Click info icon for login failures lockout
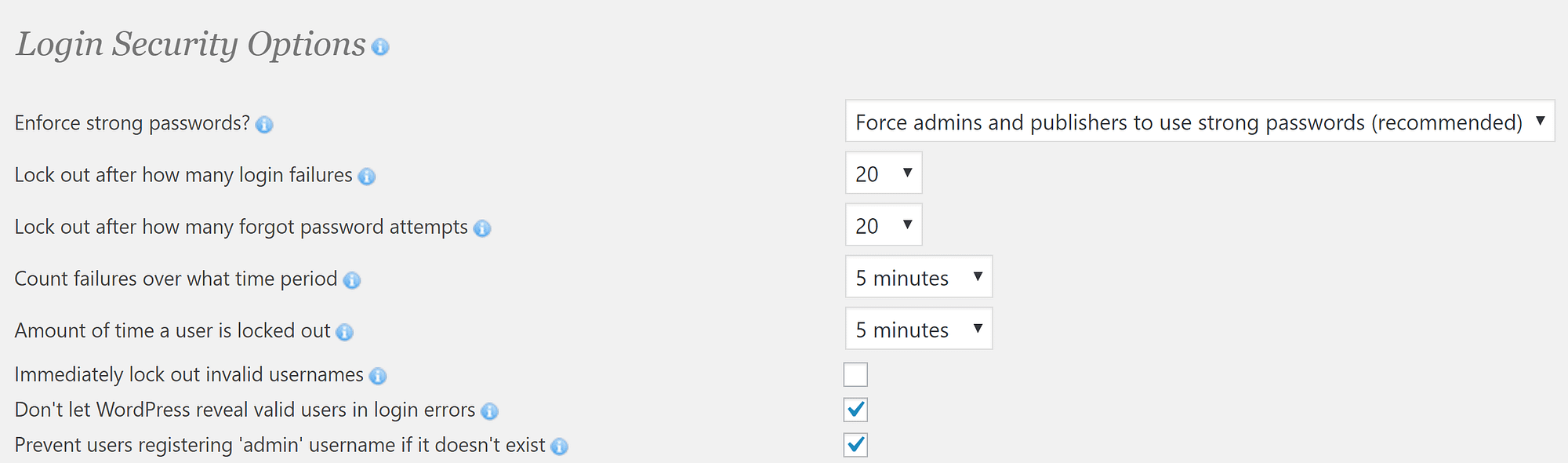 click(367, 177)
